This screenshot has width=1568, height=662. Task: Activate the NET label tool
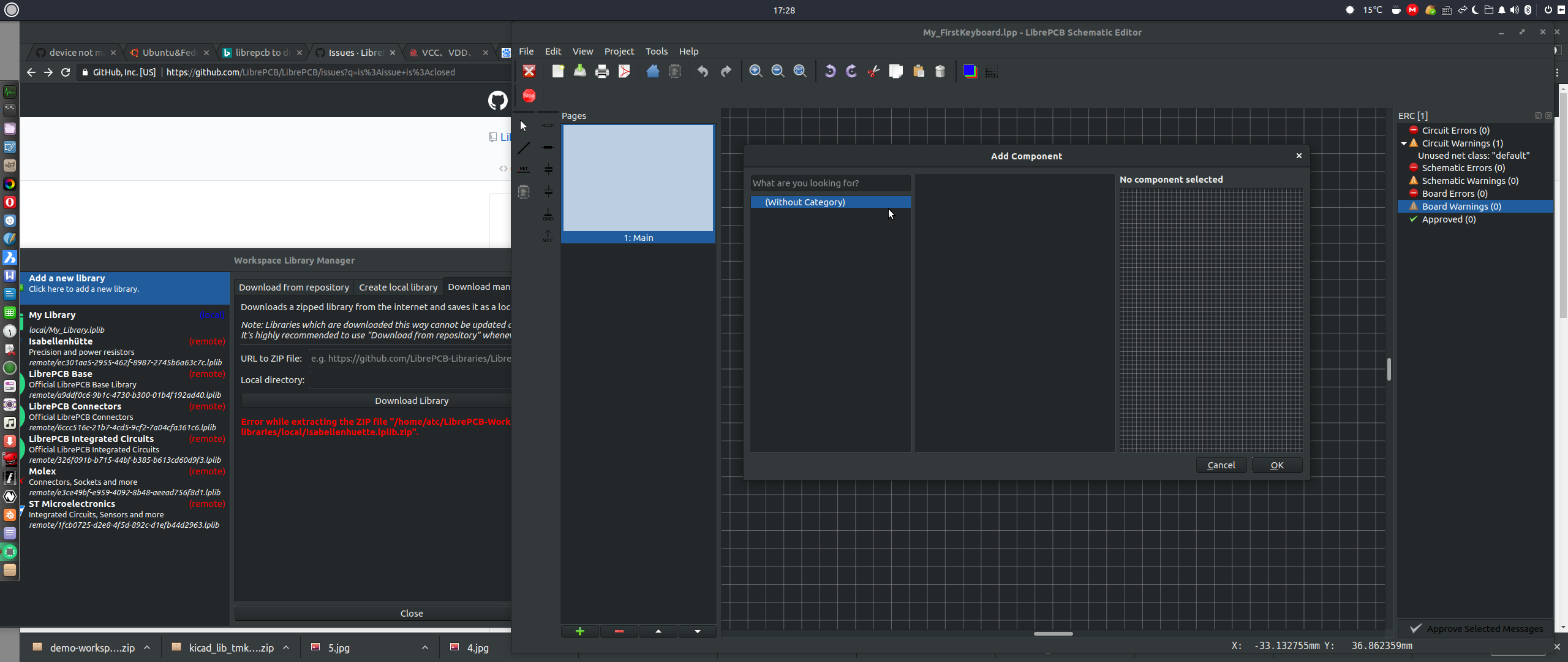[x=524, y=169]
